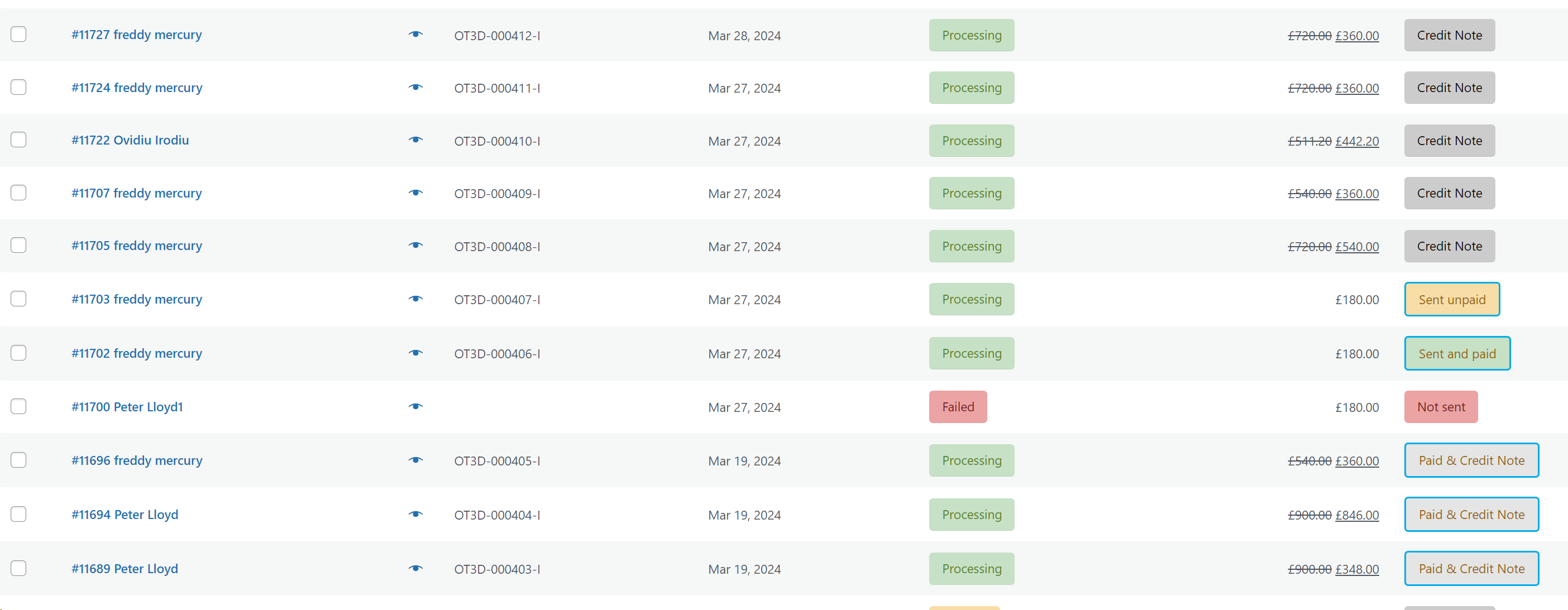
Task: Preview order #11727 with the eye icon
Action: pyautogui.click(x=416, y=35)
